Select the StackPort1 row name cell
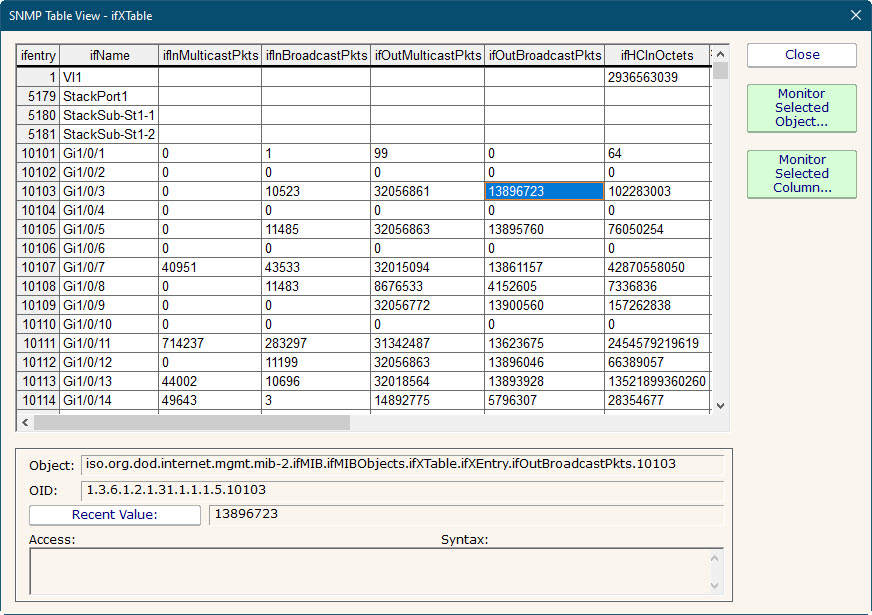 (109, 96)
